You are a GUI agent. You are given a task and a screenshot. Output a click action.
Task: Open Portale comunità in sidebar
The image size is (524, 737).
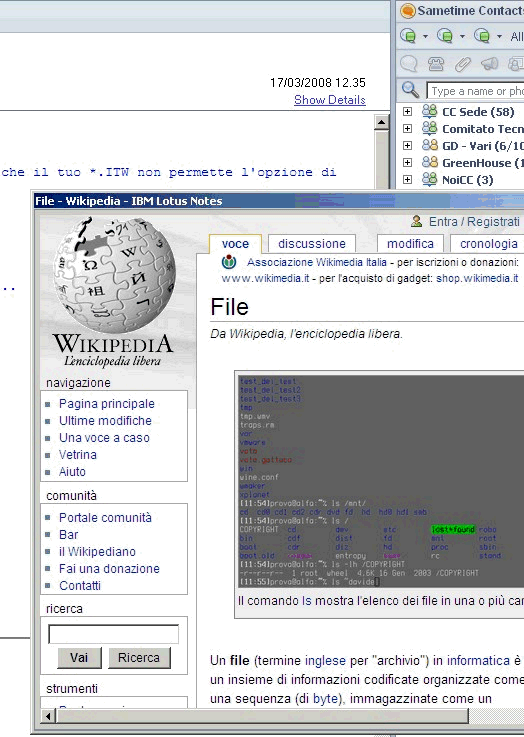[x=105, y=517]
